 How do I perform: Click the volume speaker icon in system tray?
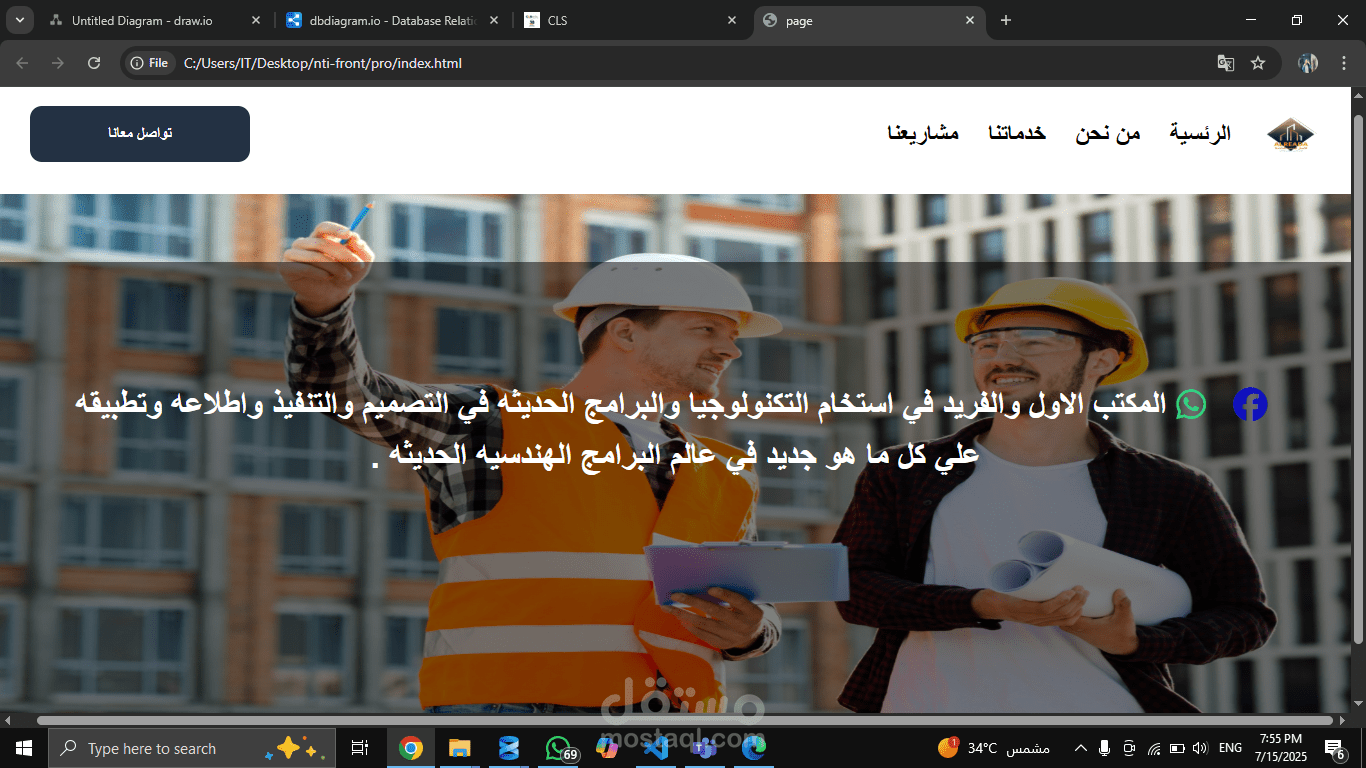(1200, 748)
